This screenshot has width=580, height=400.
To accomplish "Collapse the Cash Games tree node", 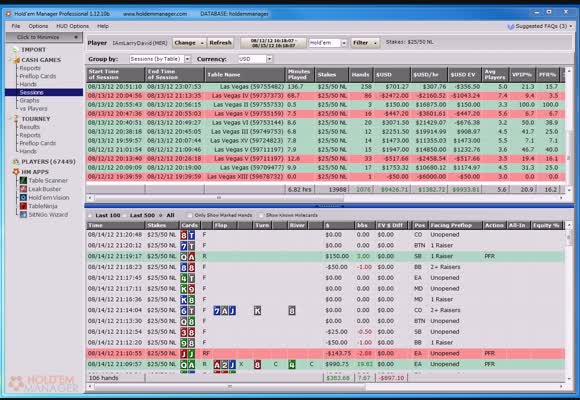I will pyautogui.click(x=10, y=60).
